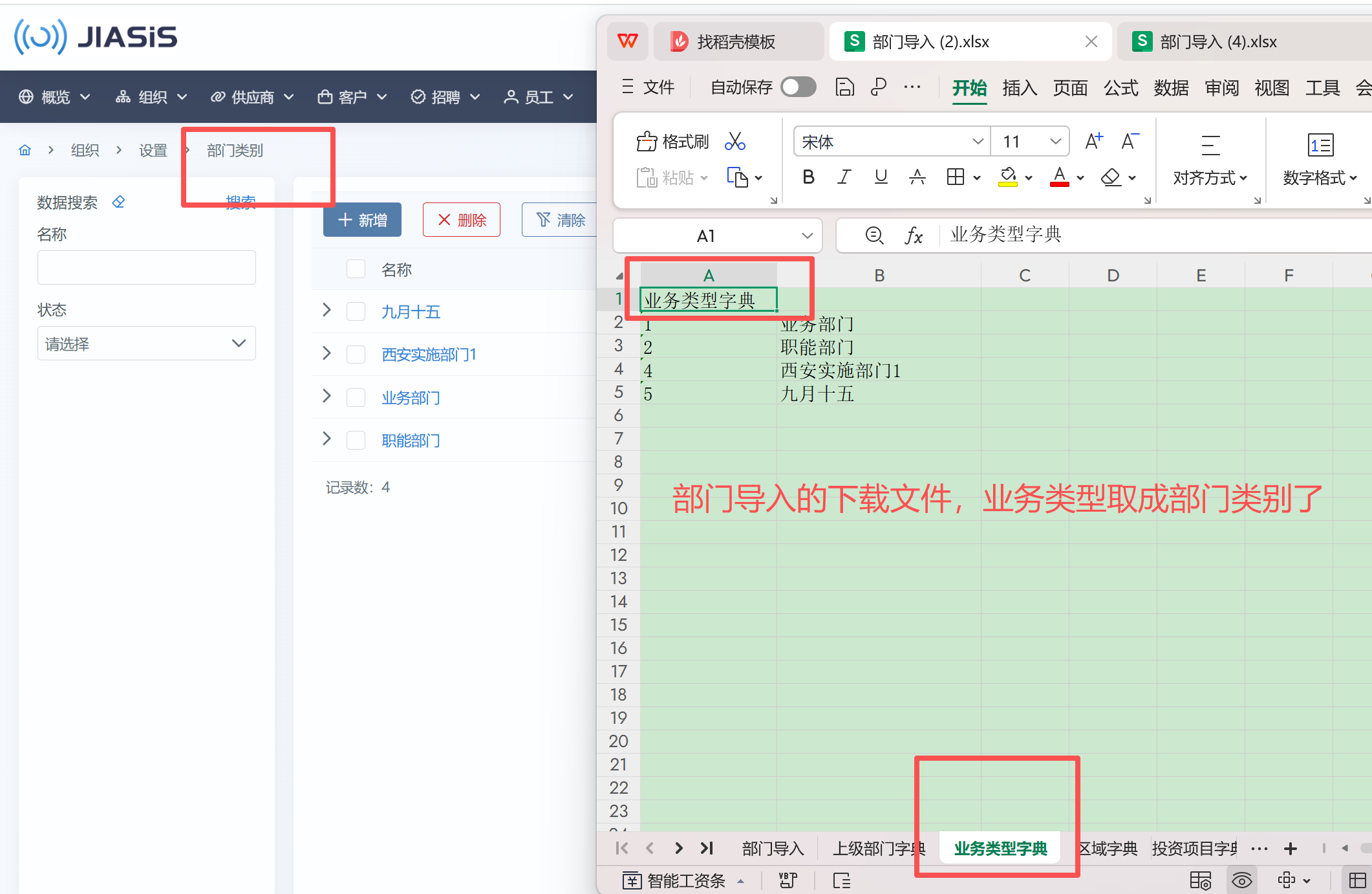Click the red 删除 button
Viewport: 1372px width, 894px height.
tap(462, 220)
